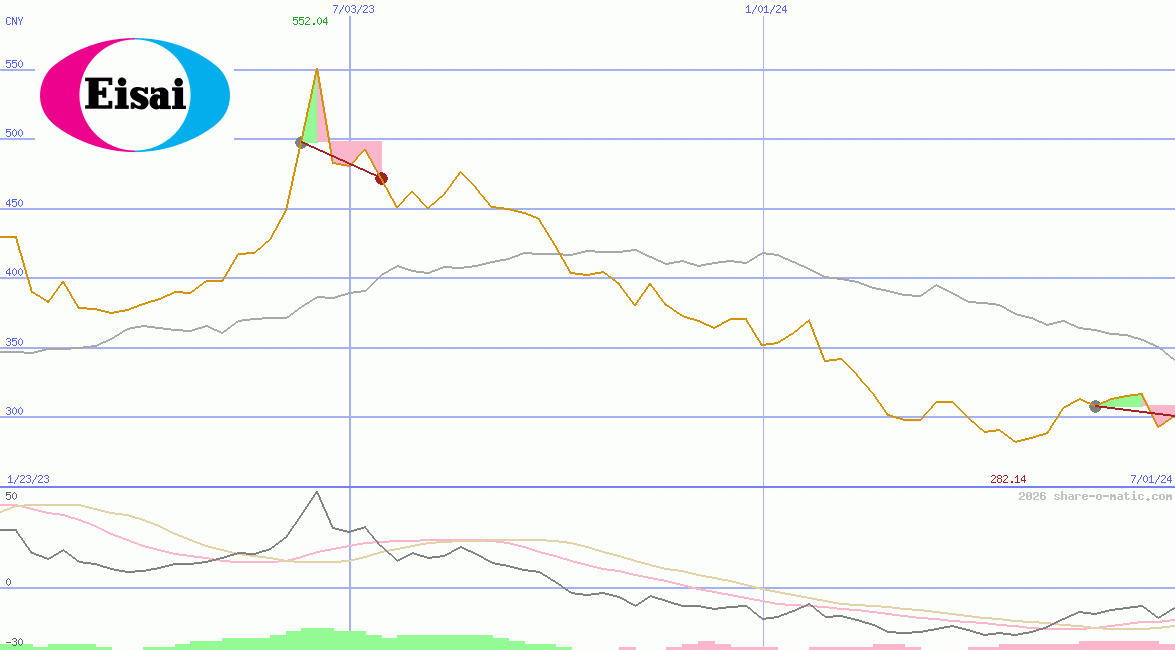Select the 1/23/23 date label

[x=28, y=479]
